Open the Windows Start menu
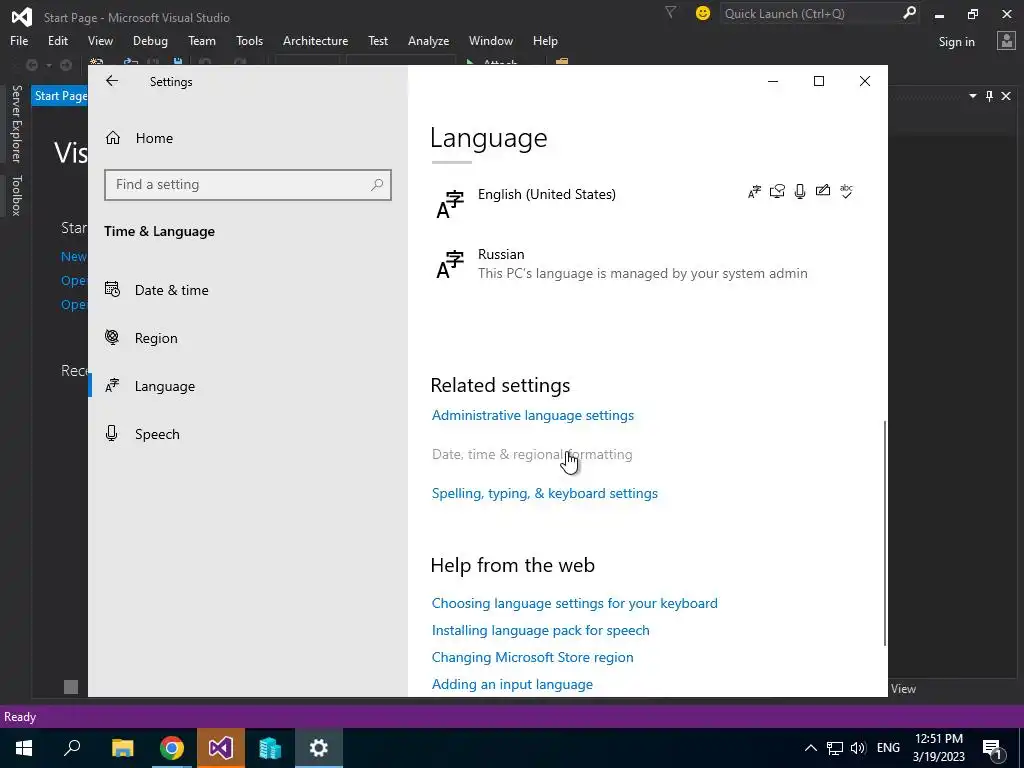Screen dimensions: 1024x768 click(x=24, y=748)
